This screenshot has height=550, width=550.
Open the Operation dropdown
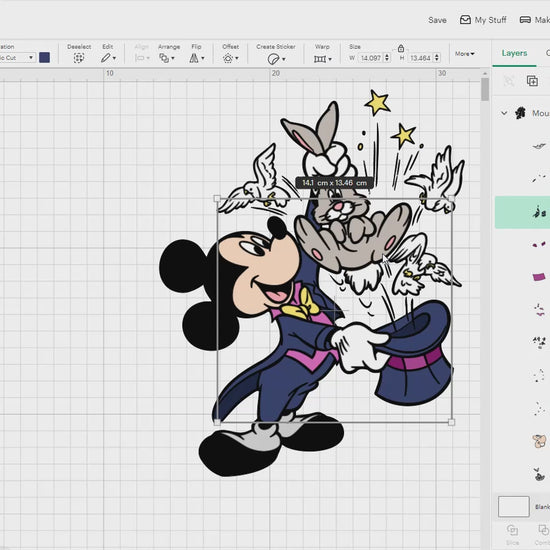(17, 58)
